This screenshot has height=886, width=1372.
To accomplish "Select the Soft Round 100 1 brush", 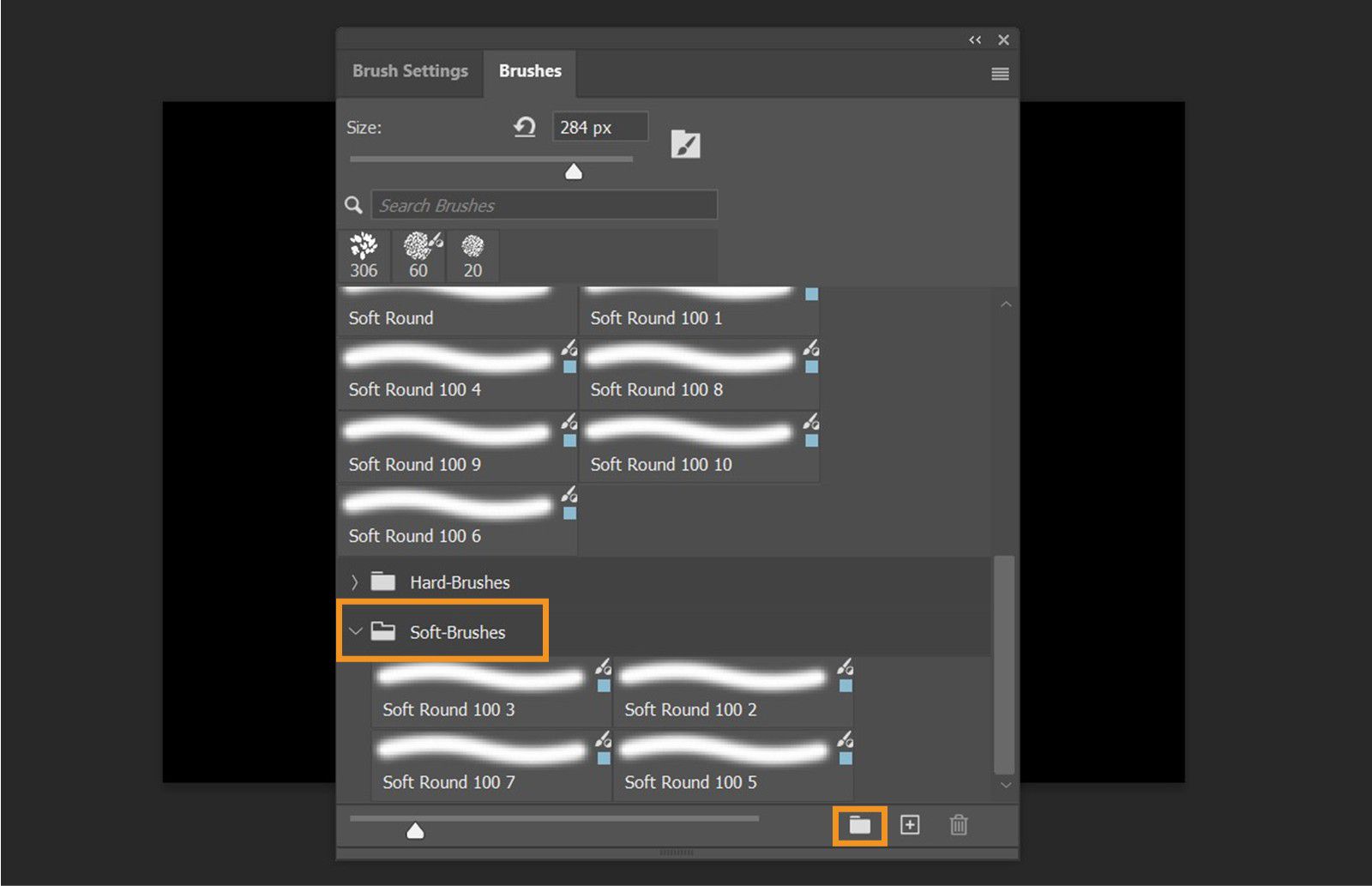I will [x=700, y=310].
